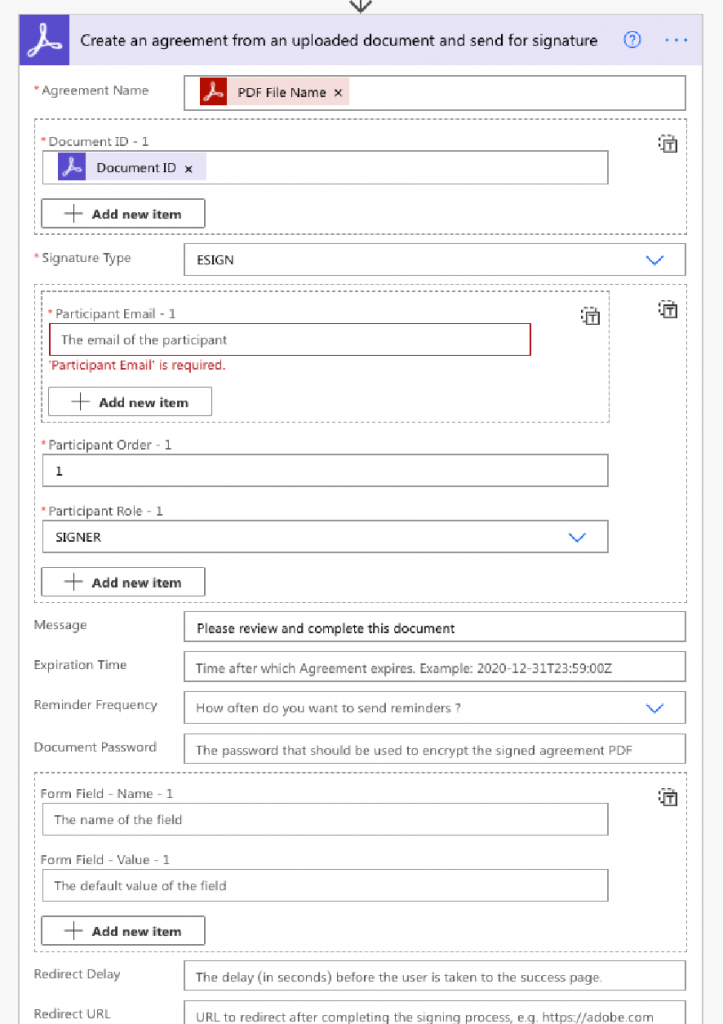Click the Redirect URL input field
Screen dimensions: 723x1024
tap(435, 1013)
